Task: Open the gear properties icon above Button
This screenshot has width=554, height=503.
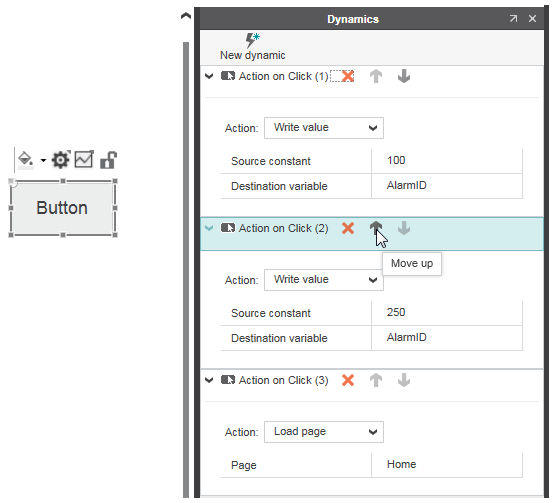Action: click(x=61, y=160)
